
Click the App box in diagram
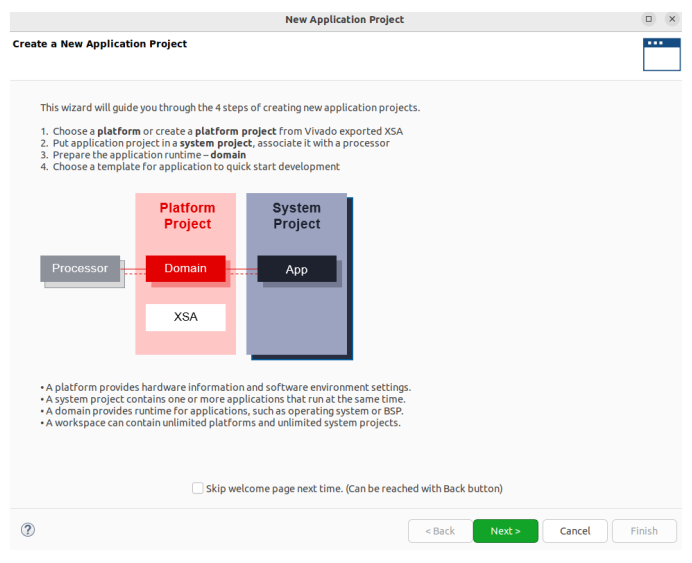tap(297, 269)
